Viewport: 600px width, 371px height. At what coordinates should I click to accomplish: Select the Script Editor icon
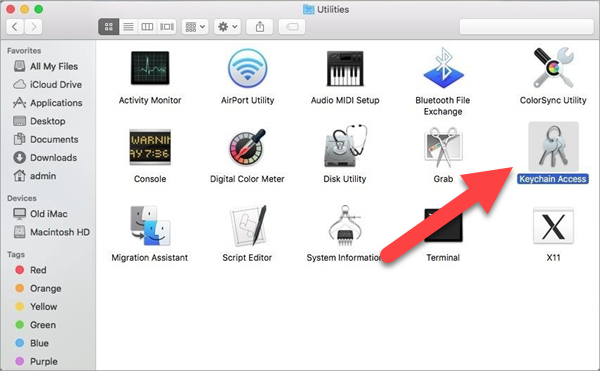[248, 226]
